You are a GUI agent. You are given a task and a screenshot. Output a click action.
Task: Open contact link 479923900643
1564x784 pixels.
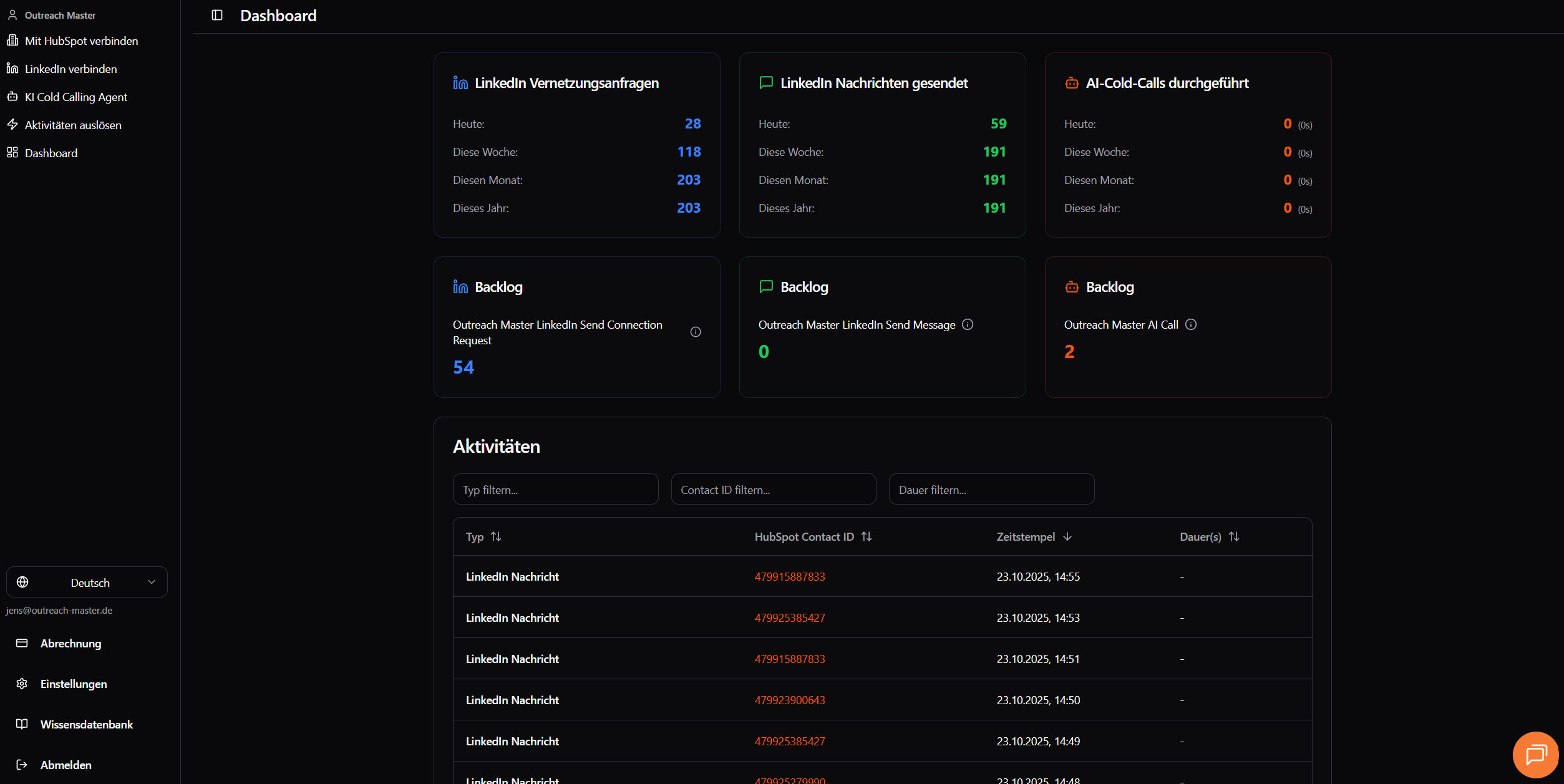pos(790,700)
